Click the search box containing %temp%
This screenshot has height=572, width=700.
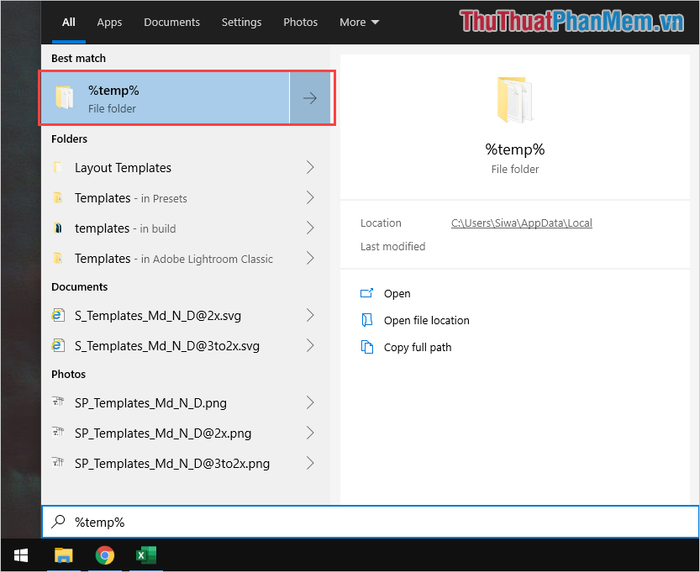(x=370, y=522)
